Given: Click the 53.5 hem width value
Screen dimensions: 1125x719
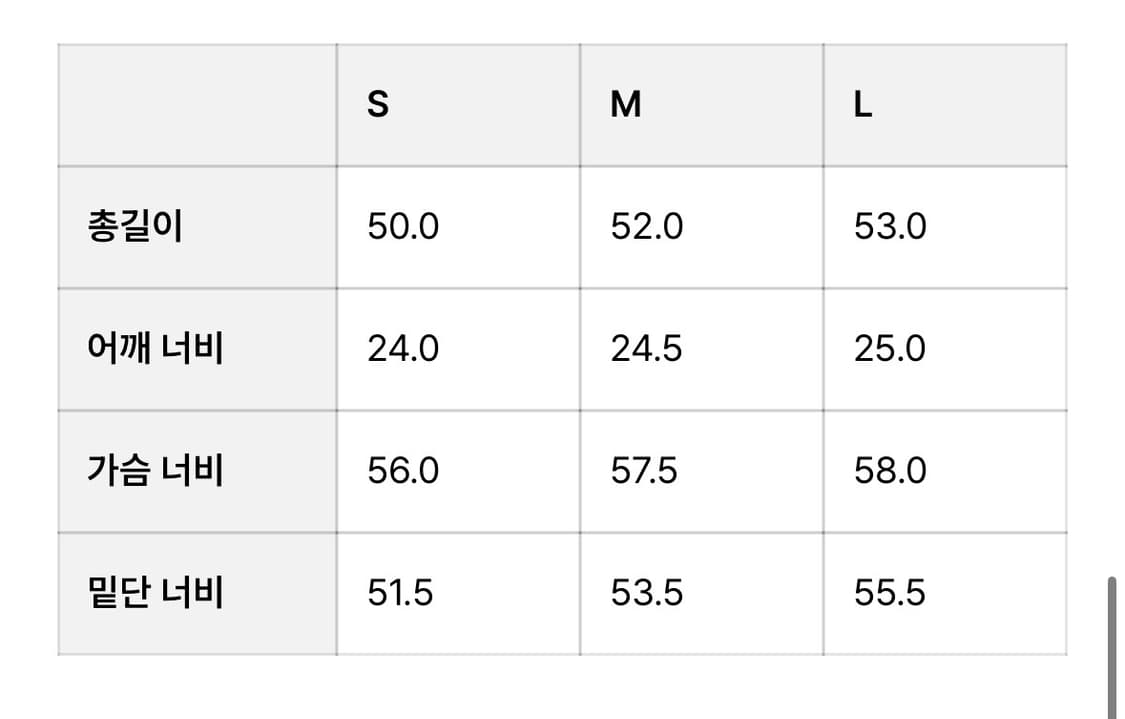Looking at the screenshot, I should tap(647, 593).
